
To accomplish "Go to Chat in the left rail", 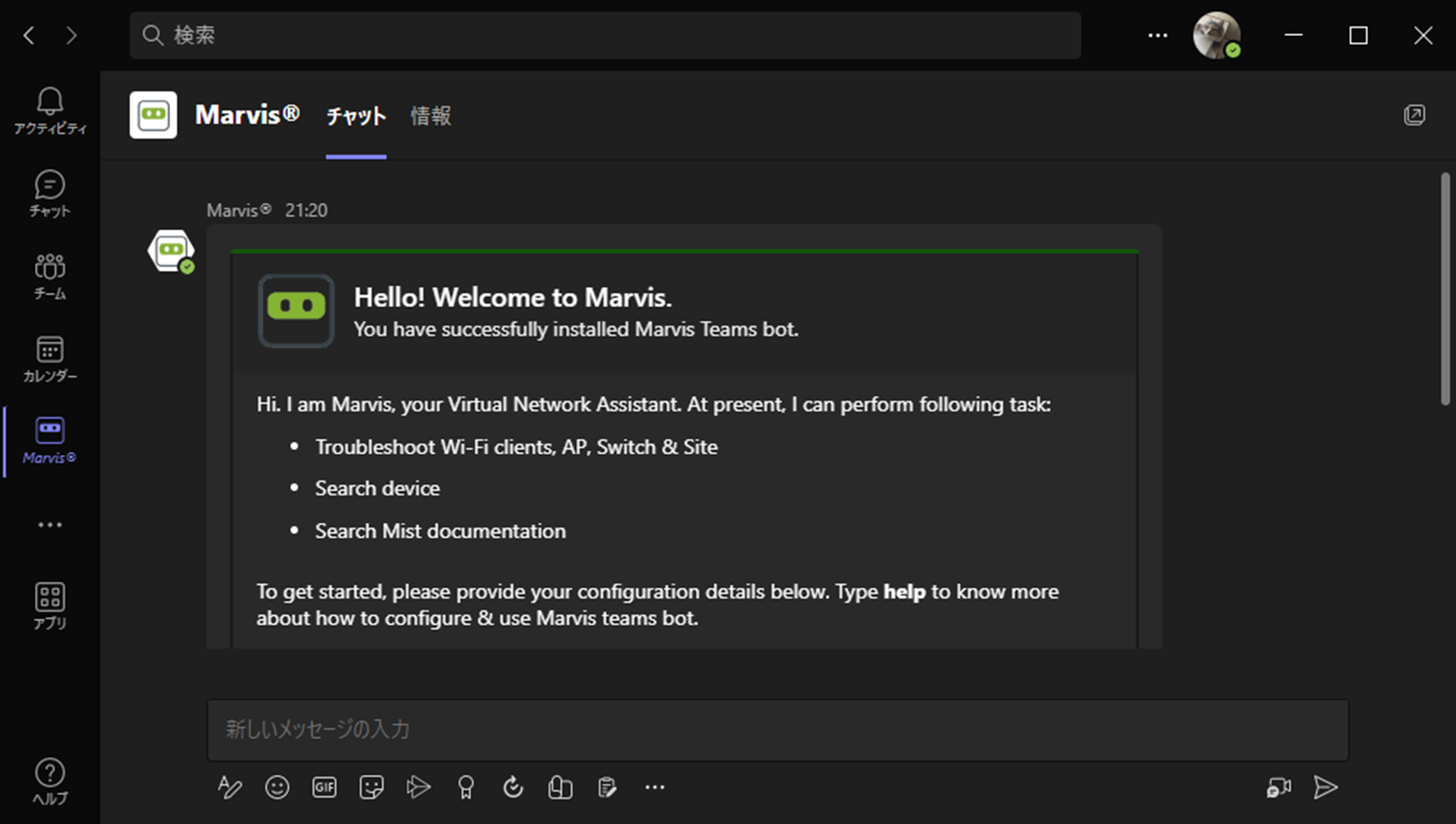I will point(49,193).
